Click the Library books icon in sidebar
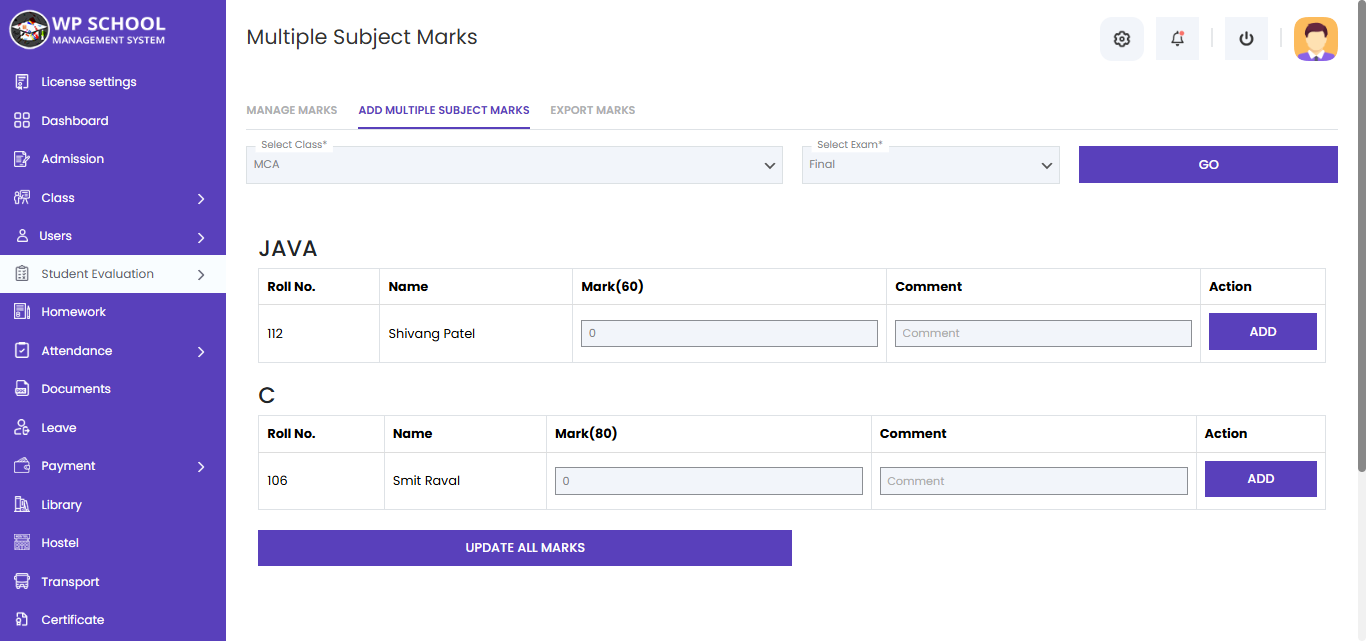This screenshot has width=1366, height=641. coord(22,505)
